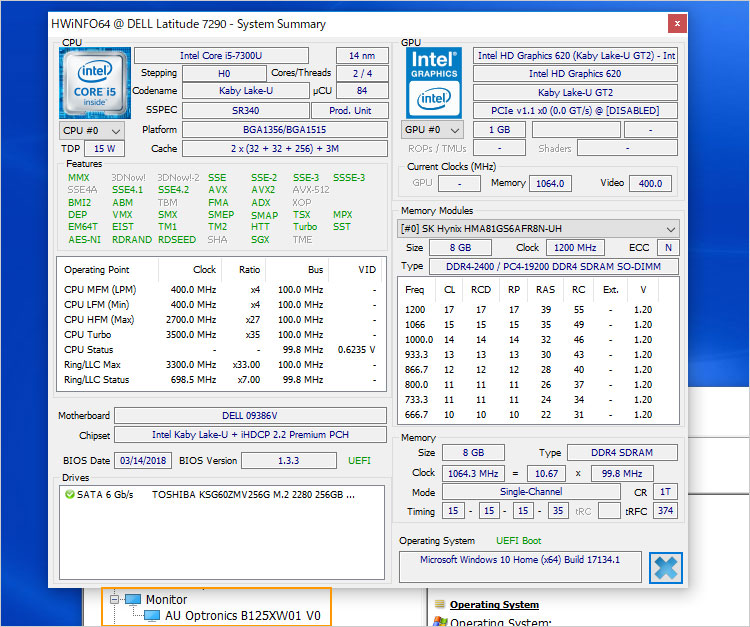This screenshot has width=750, height=627.
Task: Click the Memory Clock 1064.3 MHz field
Action: (473, 473)
